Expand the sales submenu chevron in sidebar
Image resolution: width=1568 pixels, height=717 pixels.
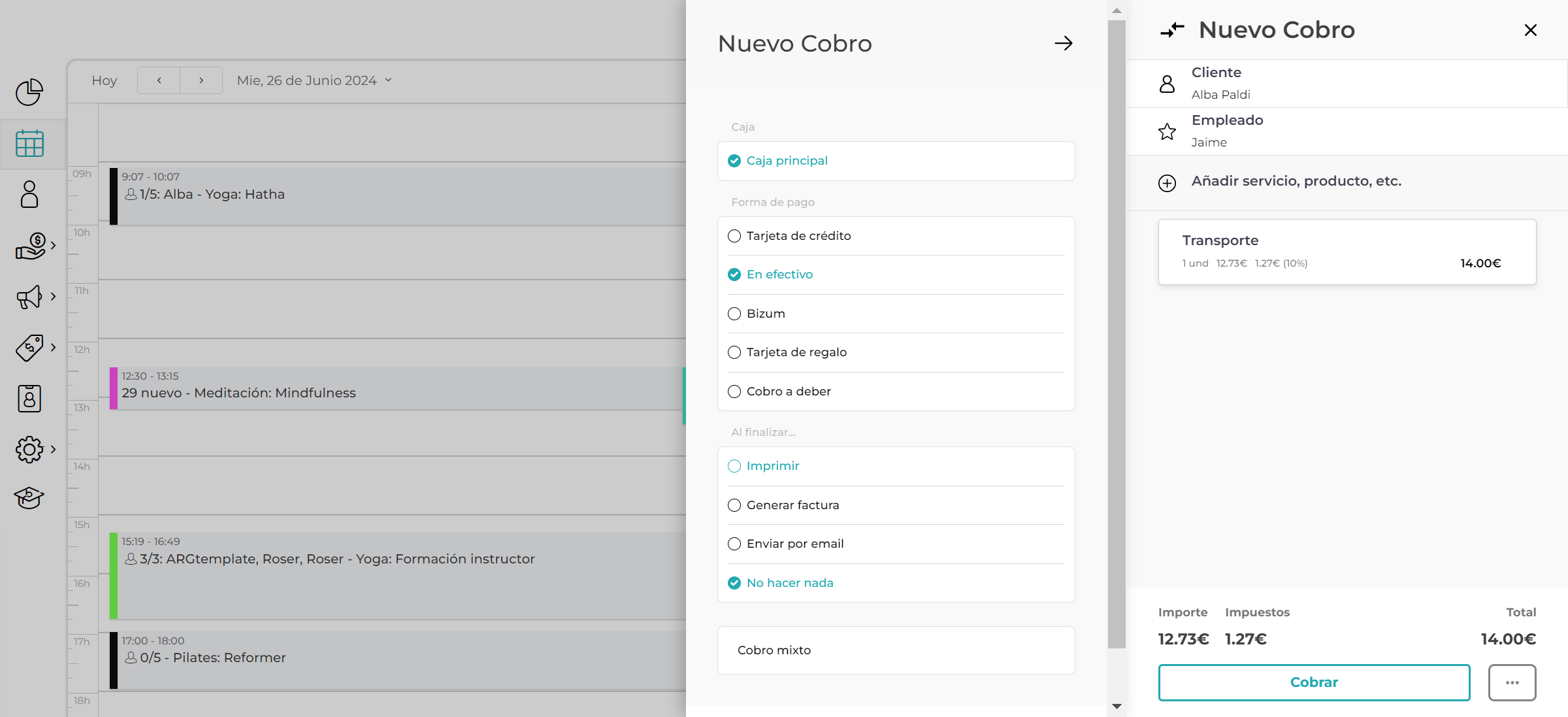pos(54,245)
